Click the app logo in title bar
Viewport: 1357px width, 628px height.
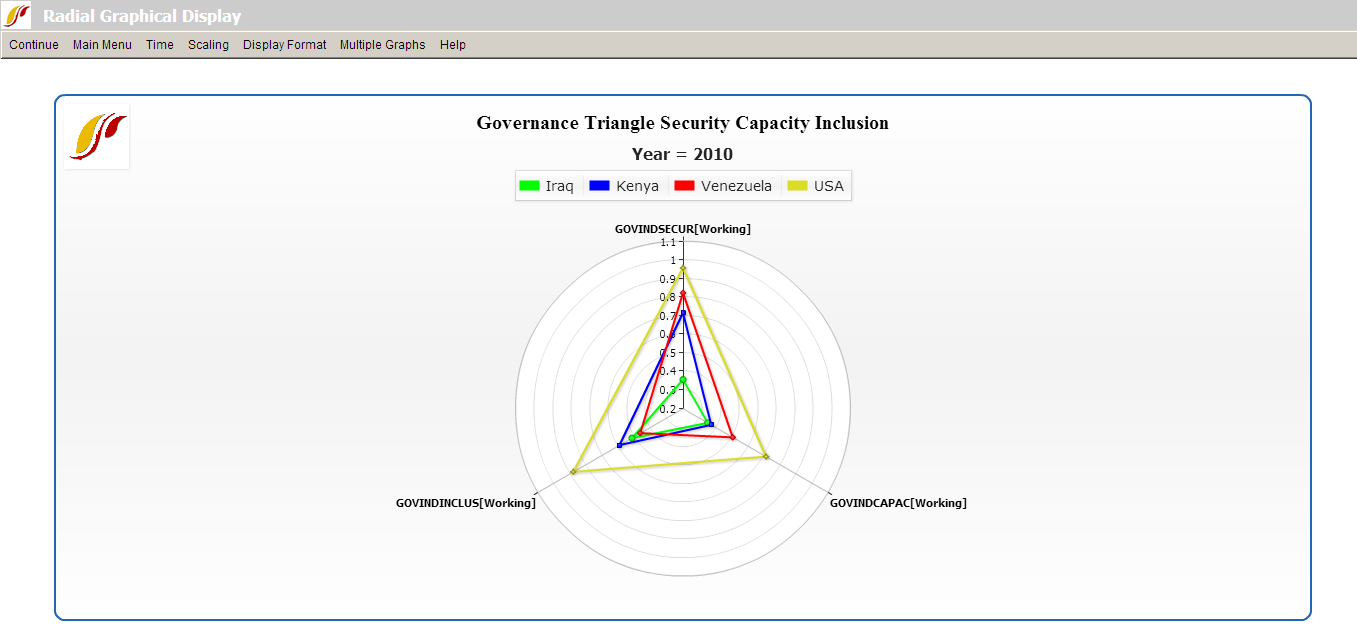[x=17, y=15]
